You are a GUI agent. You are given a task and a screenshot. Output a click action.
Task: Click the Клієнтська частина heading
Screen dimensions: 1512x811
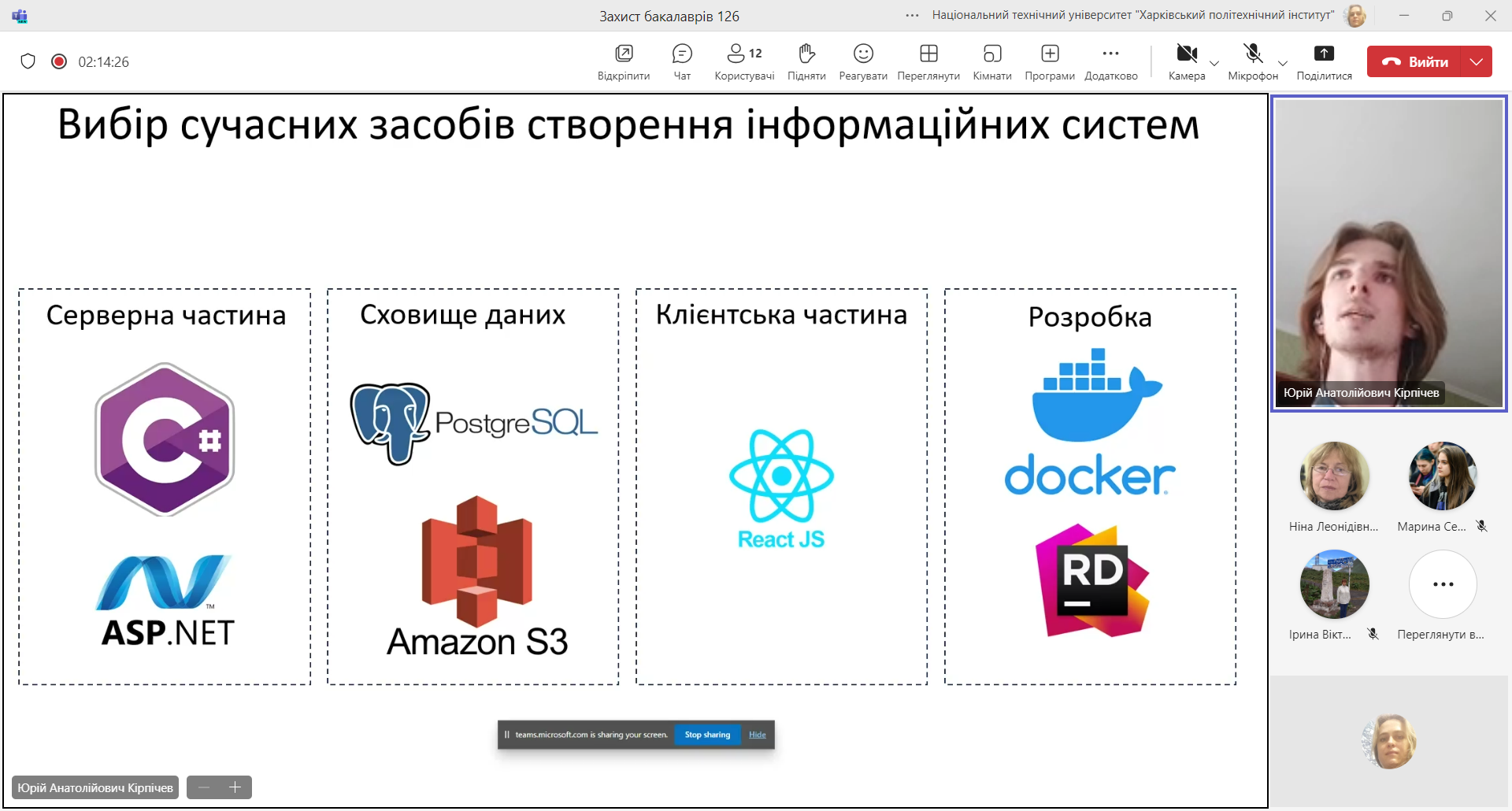click(782, 315)
